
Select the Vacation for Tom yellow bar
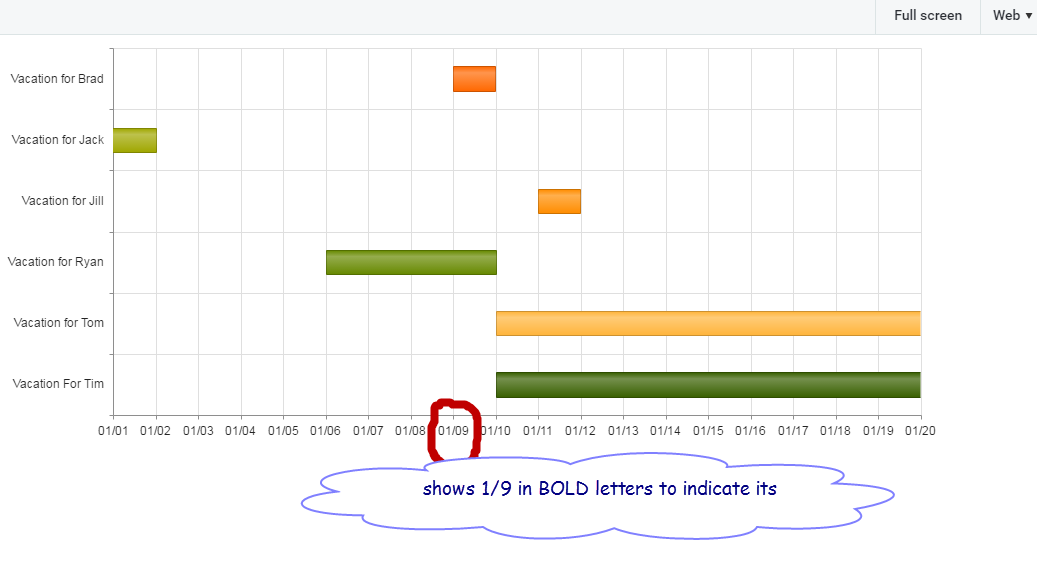pyautogui.click(x=708, y=323)
